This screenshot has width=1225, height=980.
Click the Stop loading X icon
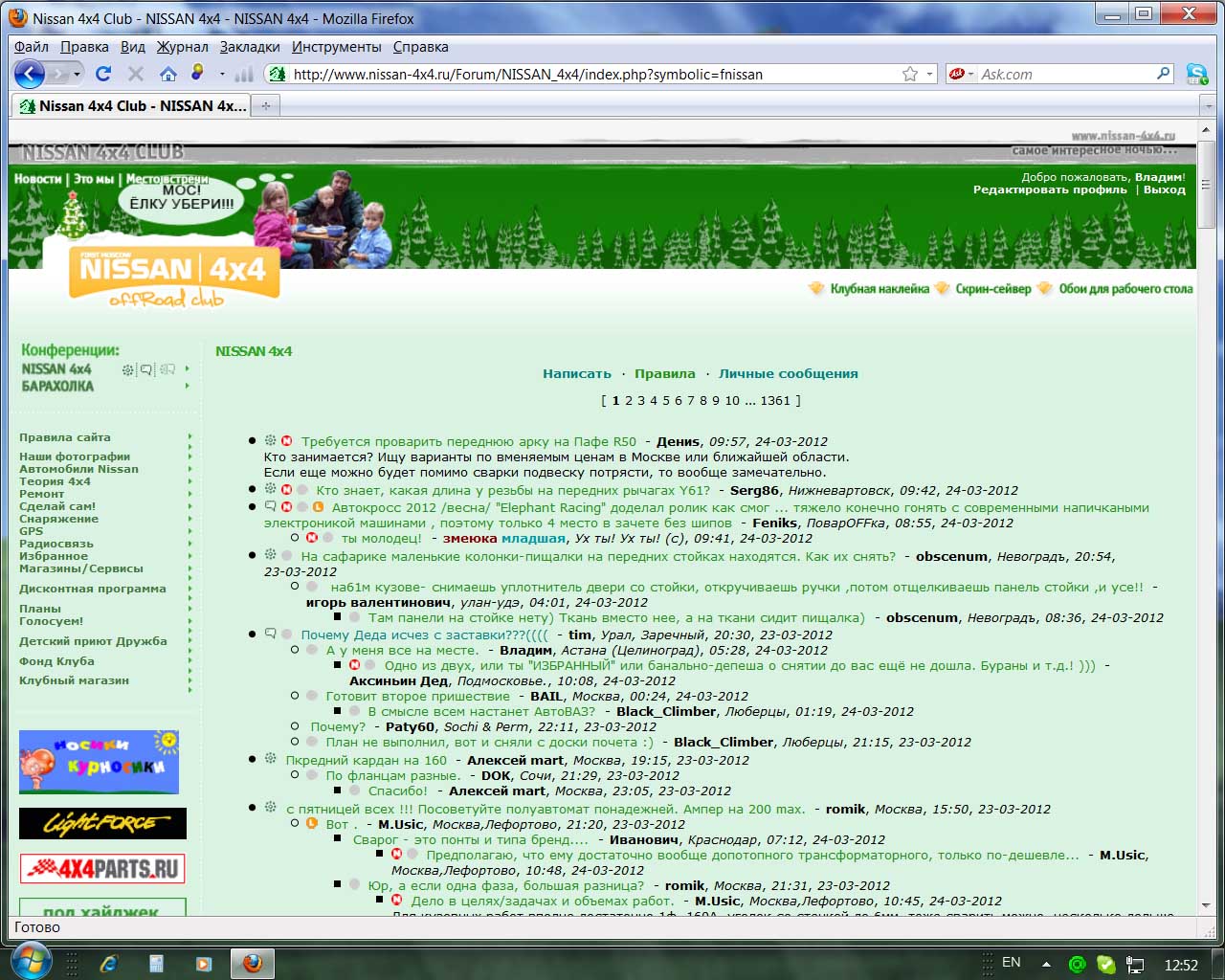136,74
